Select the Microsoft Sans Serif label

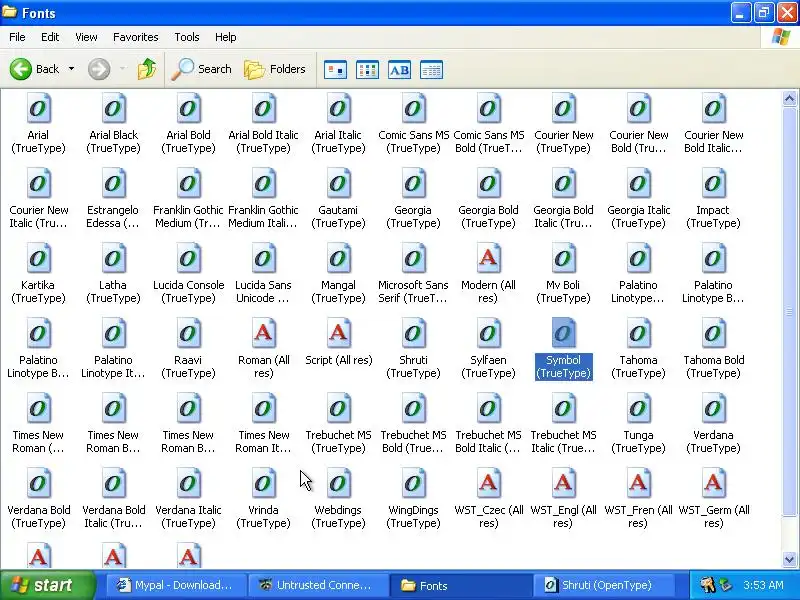coord(413,292)
